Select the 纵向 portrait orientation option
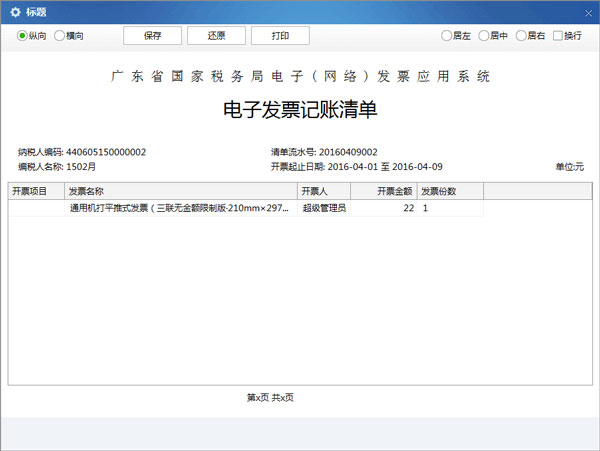 pyautogui.click(x=22, y=35)
